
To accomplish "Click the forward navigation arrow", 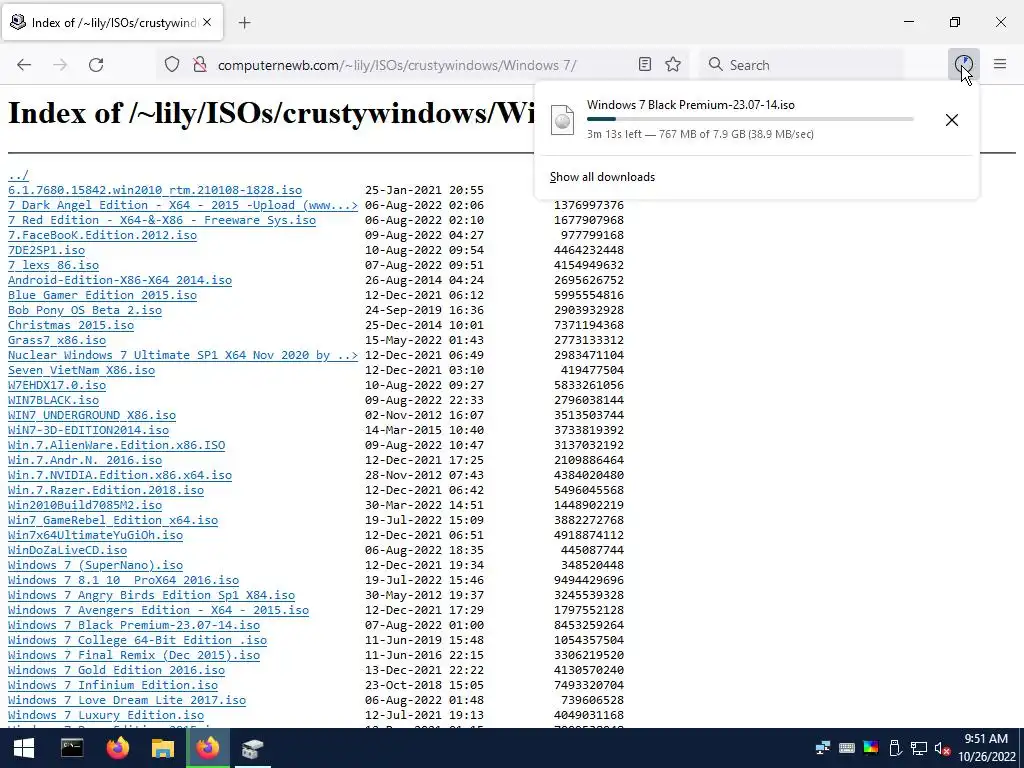I will tap(60, 65).
